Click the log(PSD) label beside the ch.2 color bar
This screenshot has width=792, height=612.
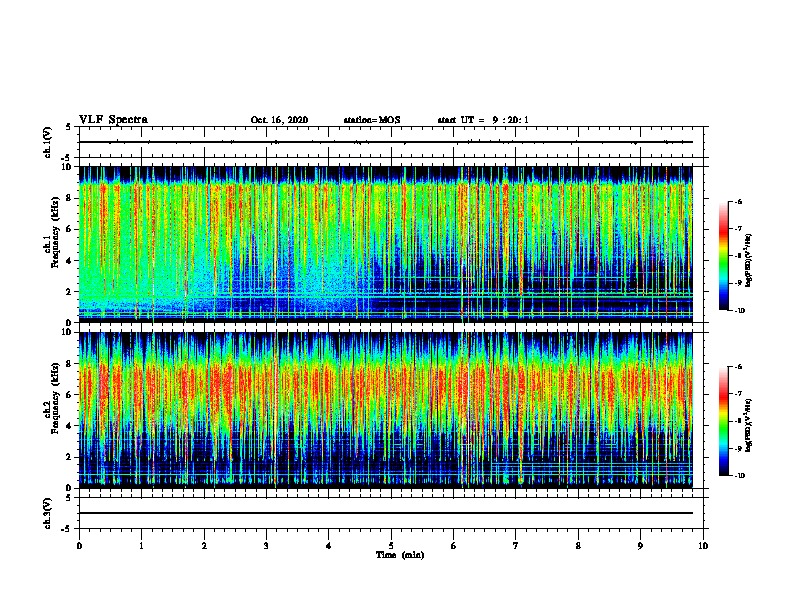pyautogui.click(x=749, y=426)
